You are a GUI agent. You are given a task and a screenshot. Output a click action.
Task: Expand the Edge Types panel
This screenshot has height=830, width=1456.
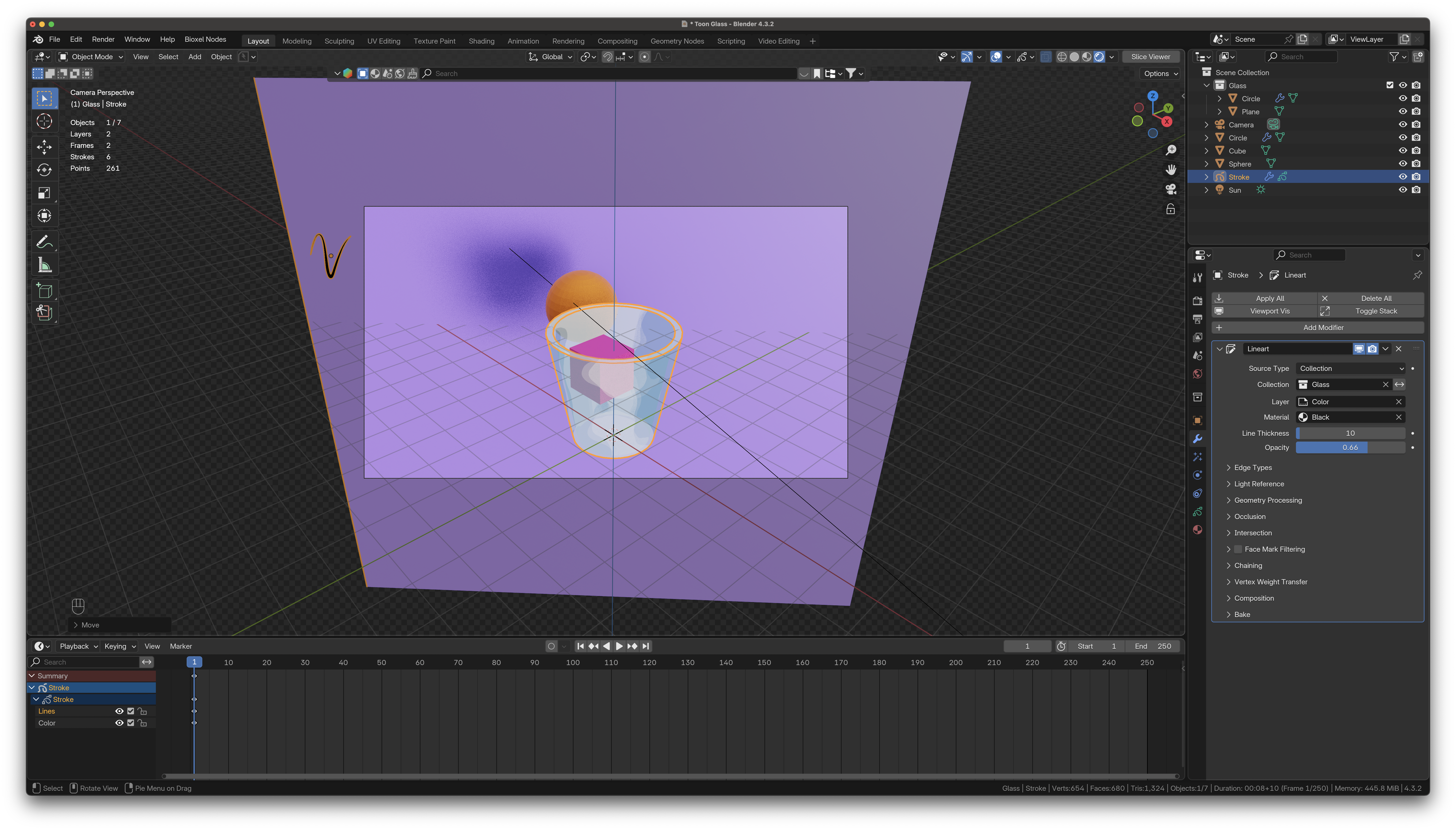1253,468
